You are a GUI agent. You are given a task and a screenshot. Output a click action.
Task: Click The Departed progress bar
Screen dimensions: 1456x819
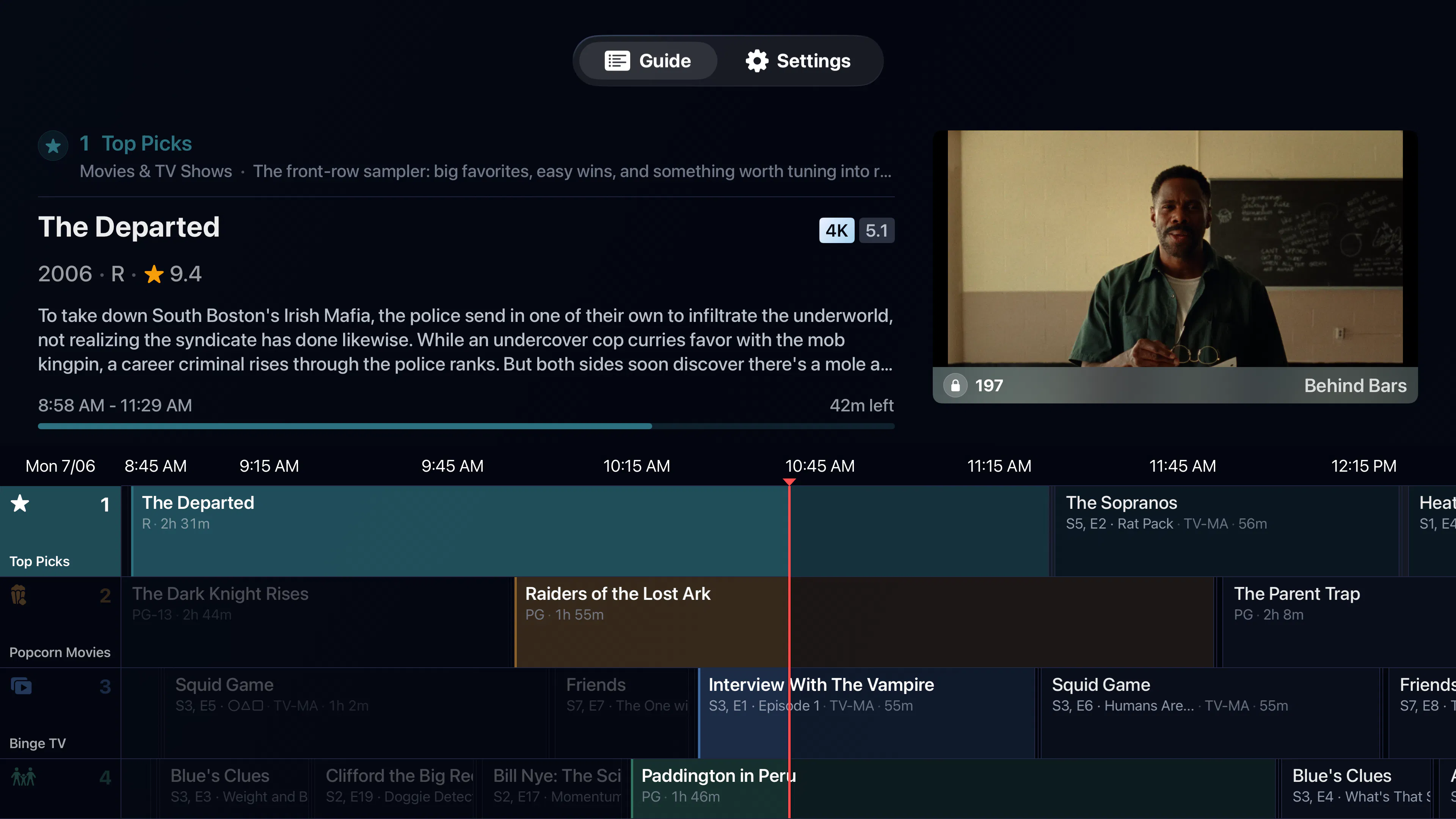tap(466, 426)
